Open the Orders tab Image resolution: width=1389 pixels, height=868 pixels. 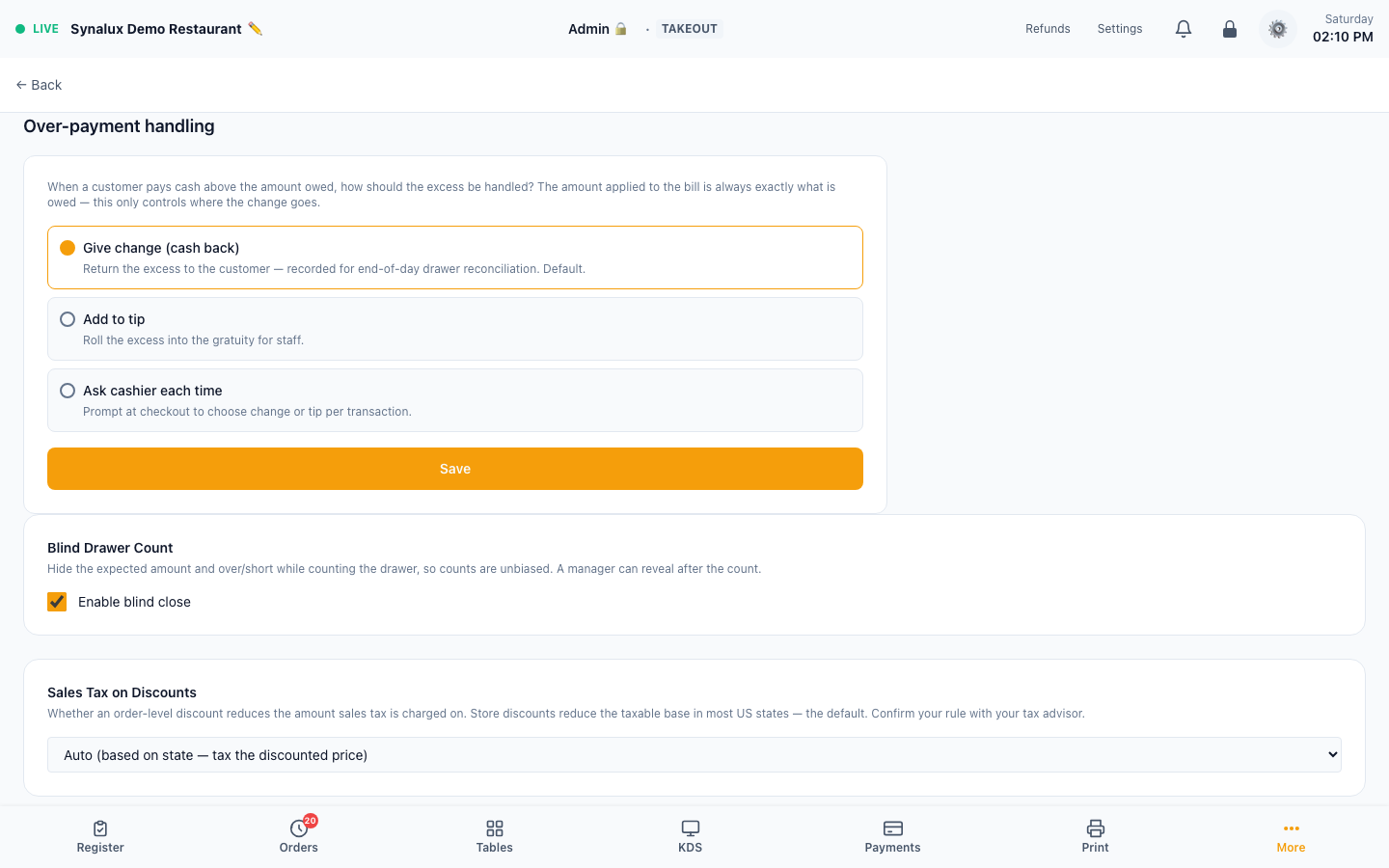(299, 836)
